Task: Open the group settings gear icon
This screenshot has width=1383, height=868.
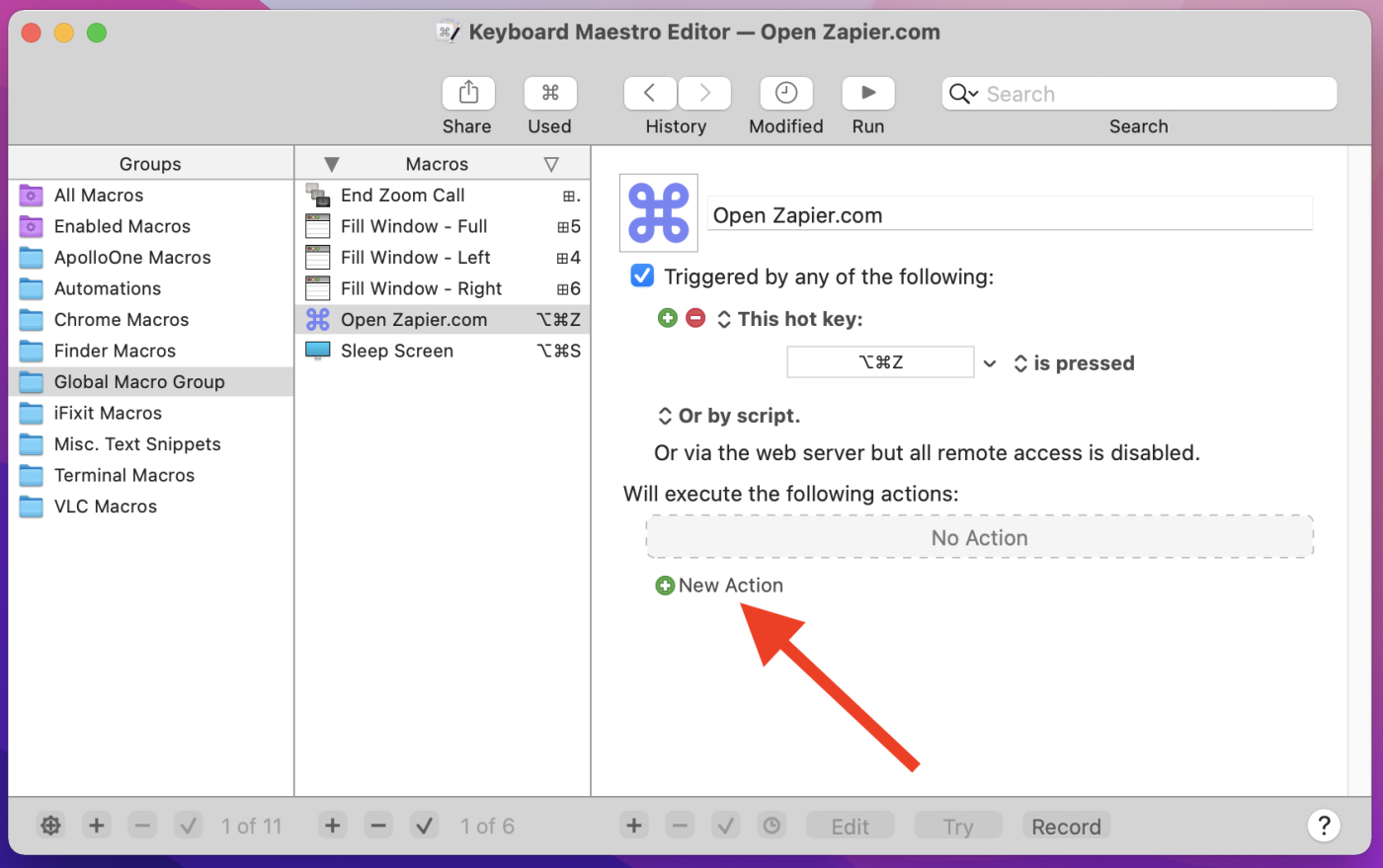Action: [51, 826]
